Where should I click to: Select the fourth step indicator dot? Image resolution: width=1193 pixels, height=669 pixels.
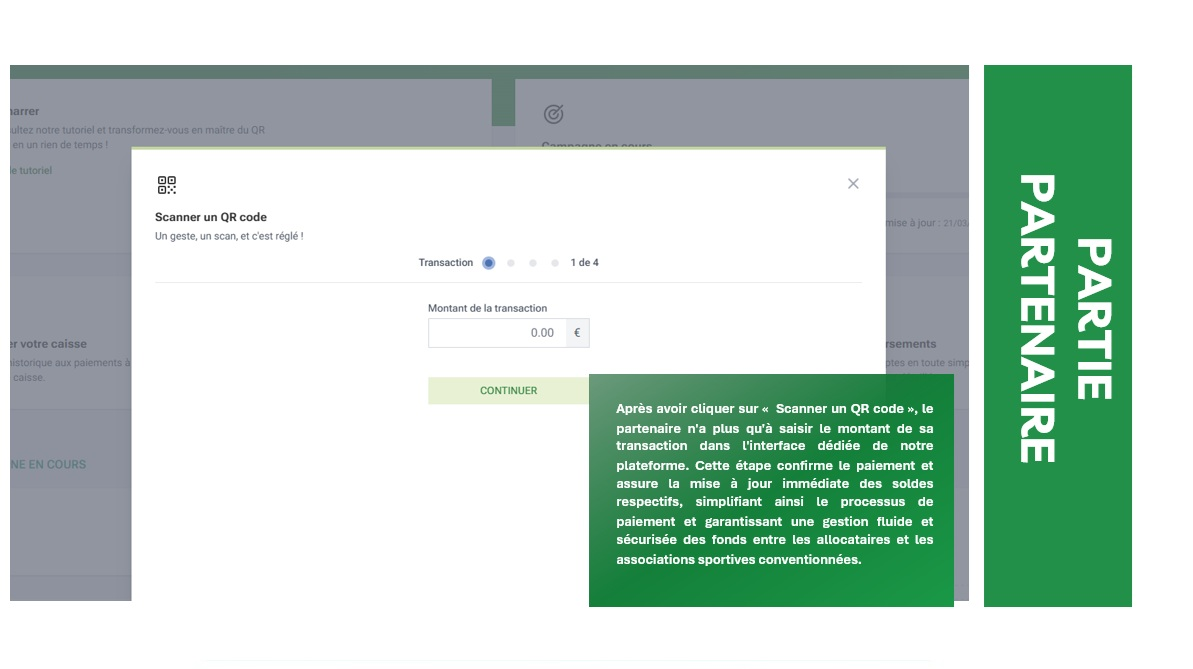point(555,263)
